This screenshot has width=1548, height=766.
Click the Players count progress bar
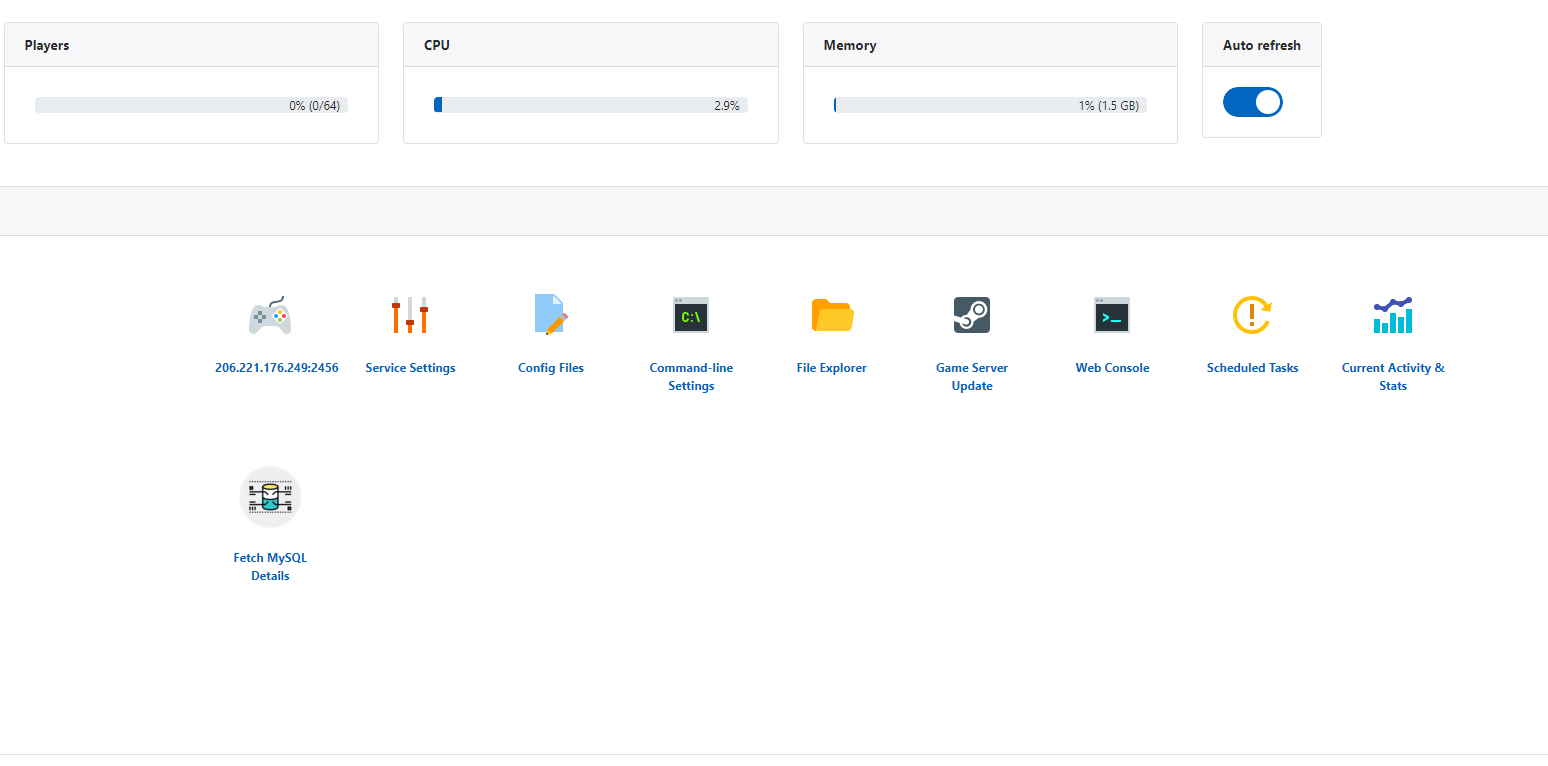pos(191,105)
